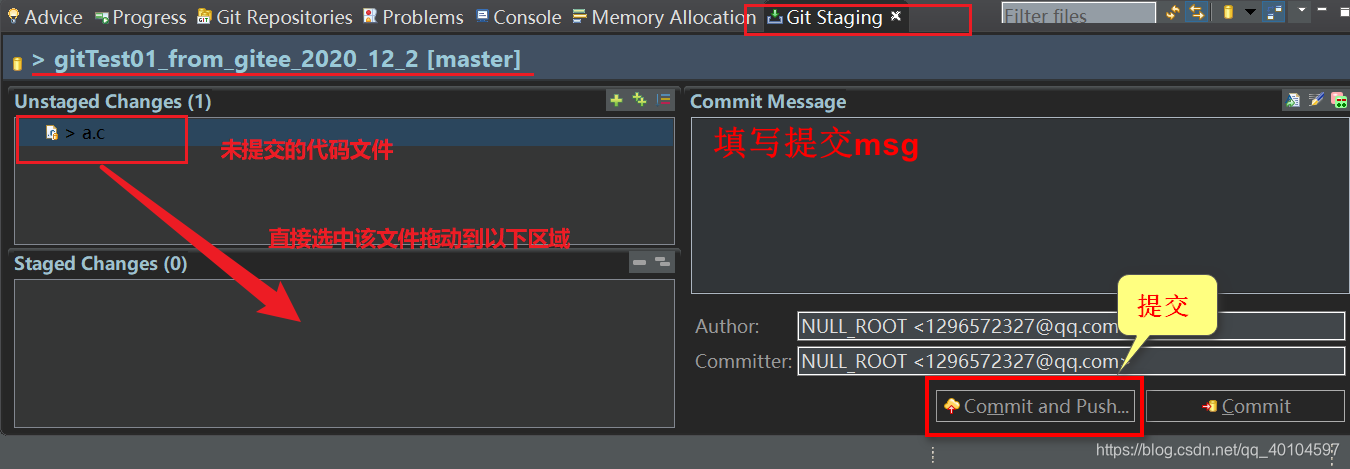Add selected files to index with plus icon
This screenshot has height=469, width=1350.
tap(616, 100)
